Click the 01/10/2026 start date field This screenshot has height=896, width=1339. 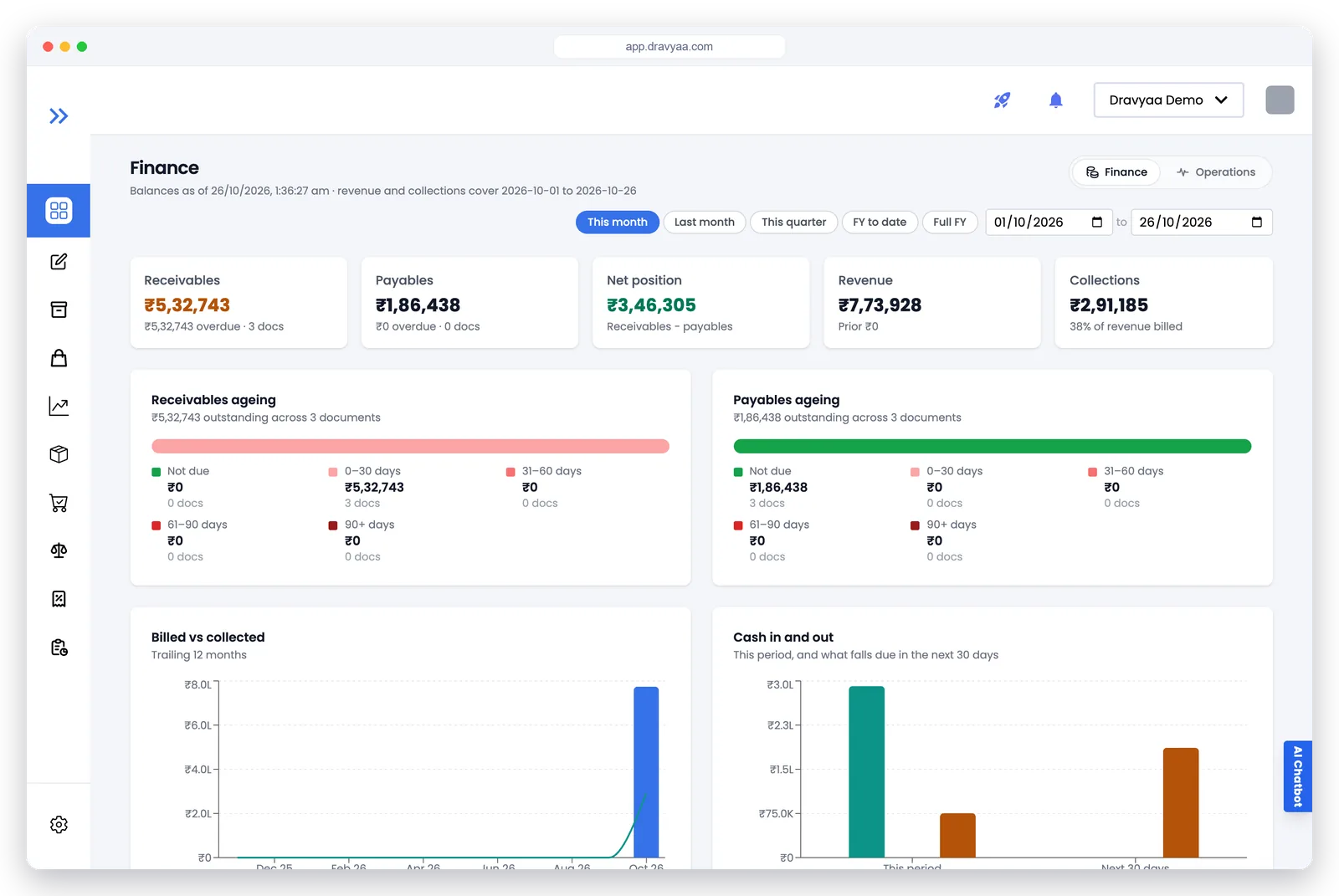coord(1049,222)
